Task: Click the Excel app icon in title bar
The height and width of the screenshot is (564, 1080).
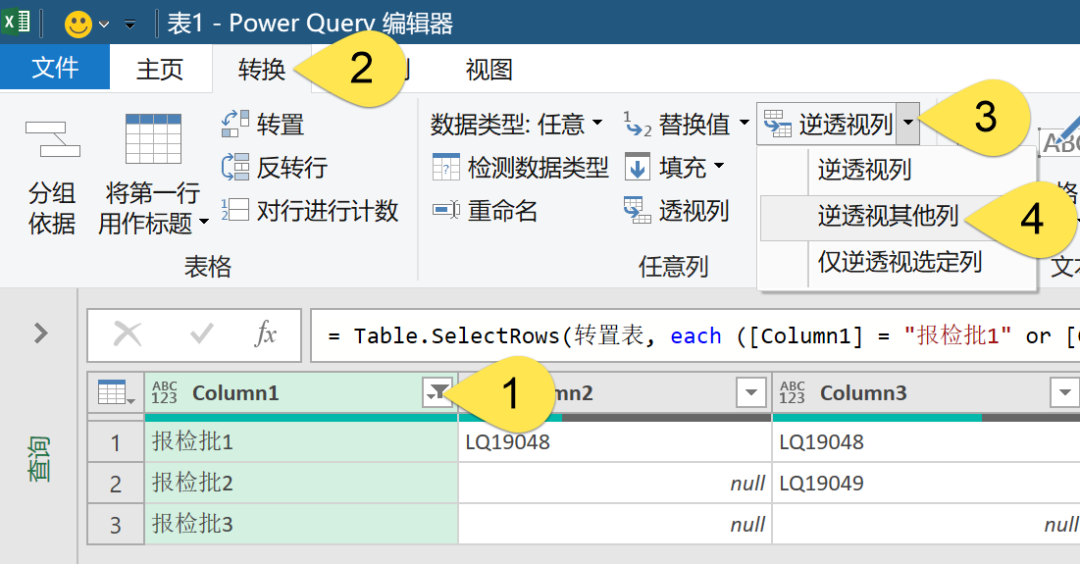Action: pos(17,22)
